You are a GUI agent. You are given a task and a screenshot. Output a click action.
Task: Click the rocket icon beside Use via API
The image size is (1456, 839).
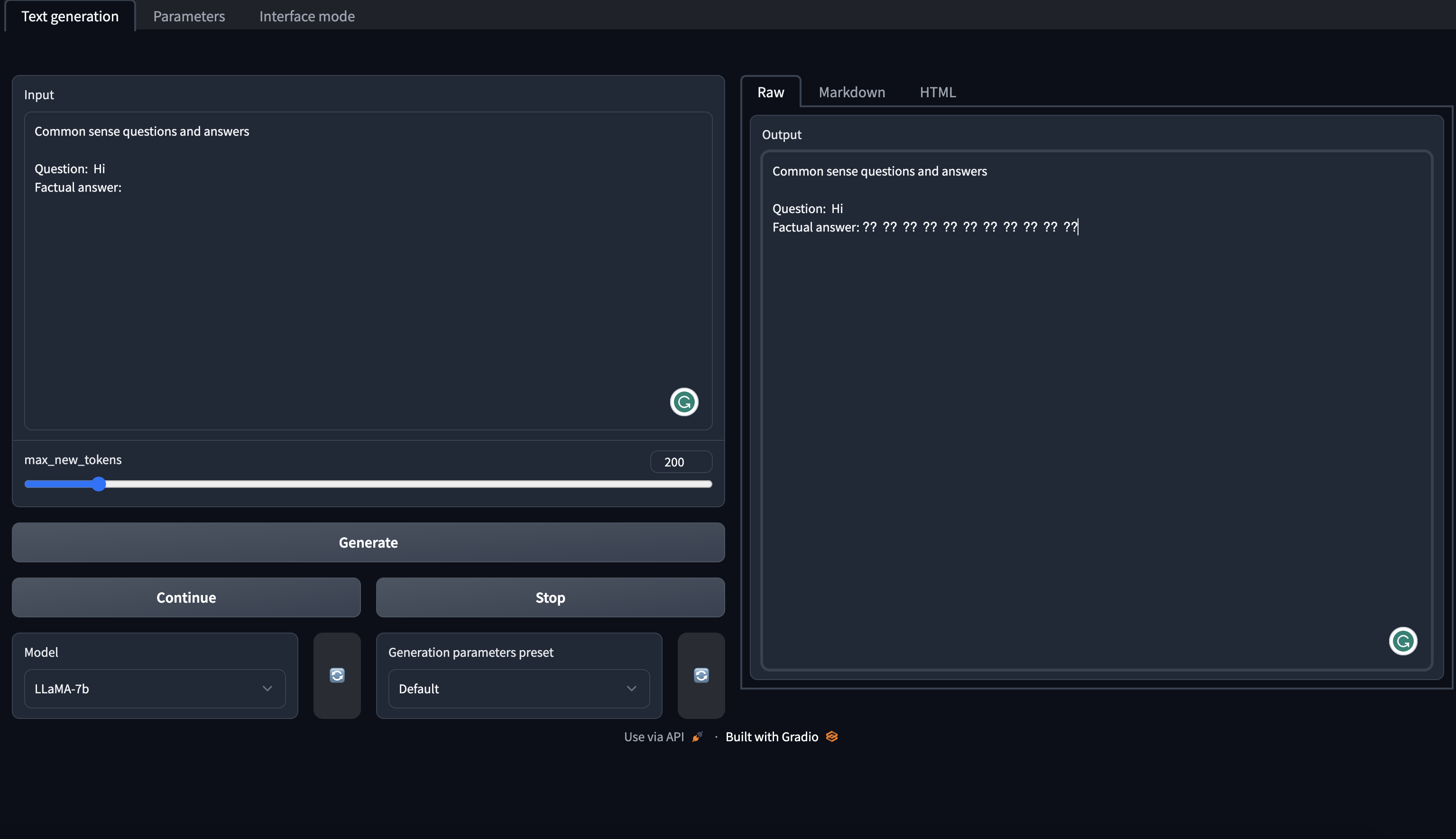tap(697, 736)
